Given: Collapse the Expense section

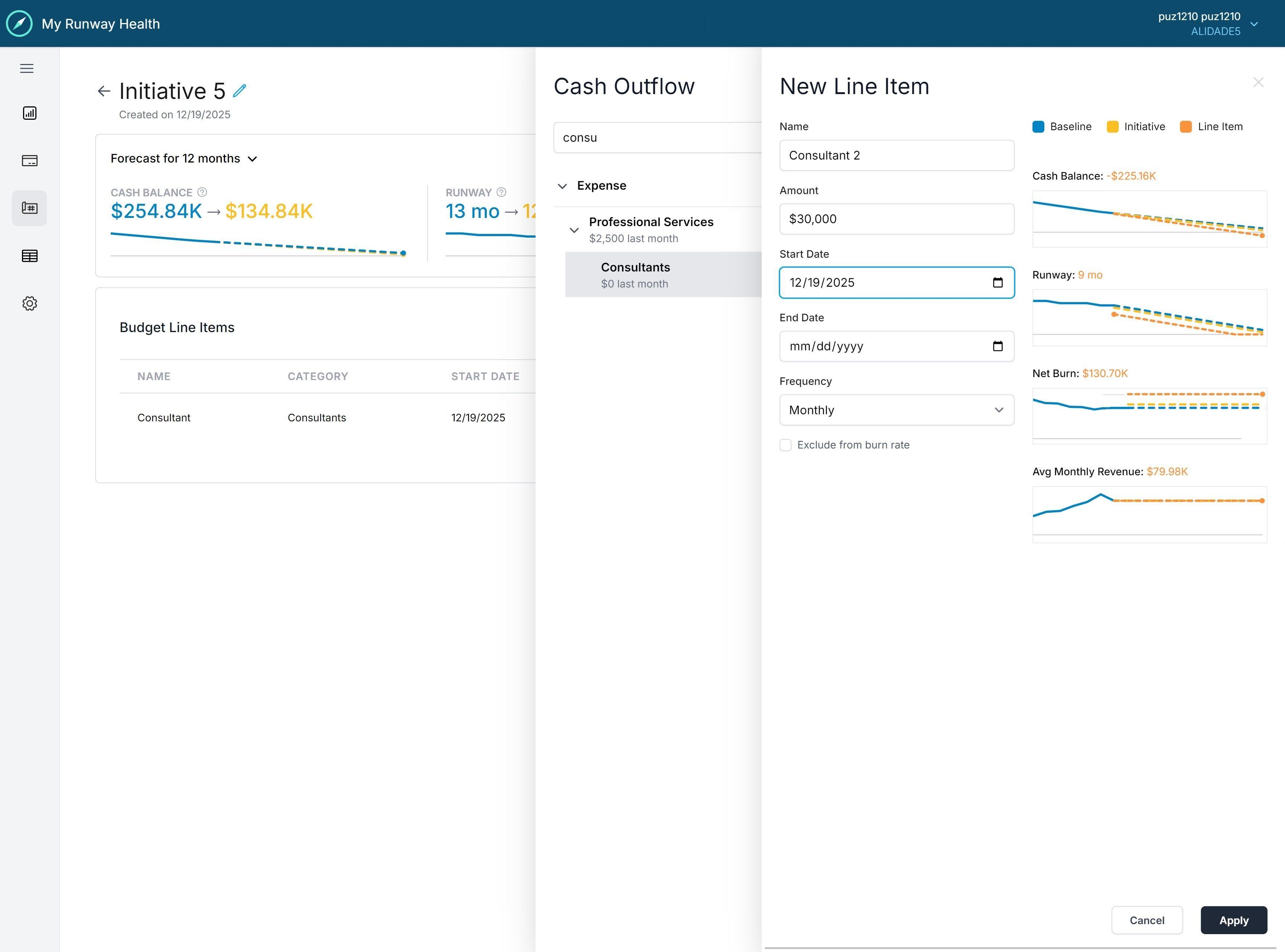Looking at the screenshot, I should (x=562, y=186).
